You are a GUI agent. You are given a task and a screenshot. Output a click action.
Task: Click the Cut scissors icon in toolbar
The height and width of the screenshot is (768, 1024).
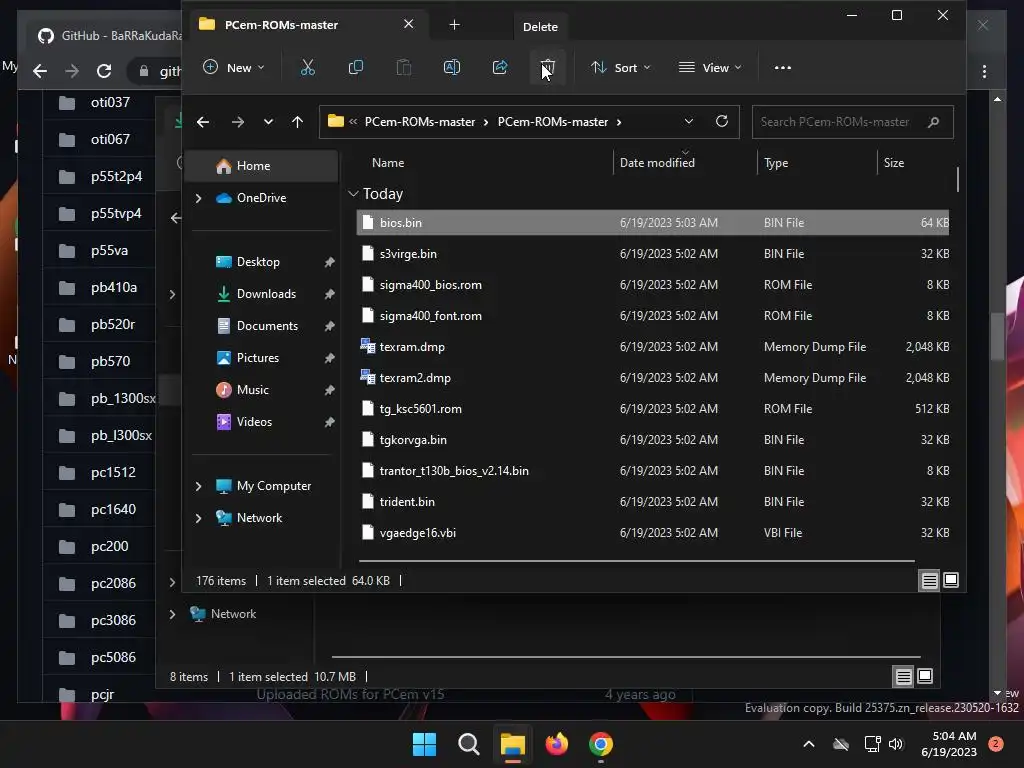point(308,67)
